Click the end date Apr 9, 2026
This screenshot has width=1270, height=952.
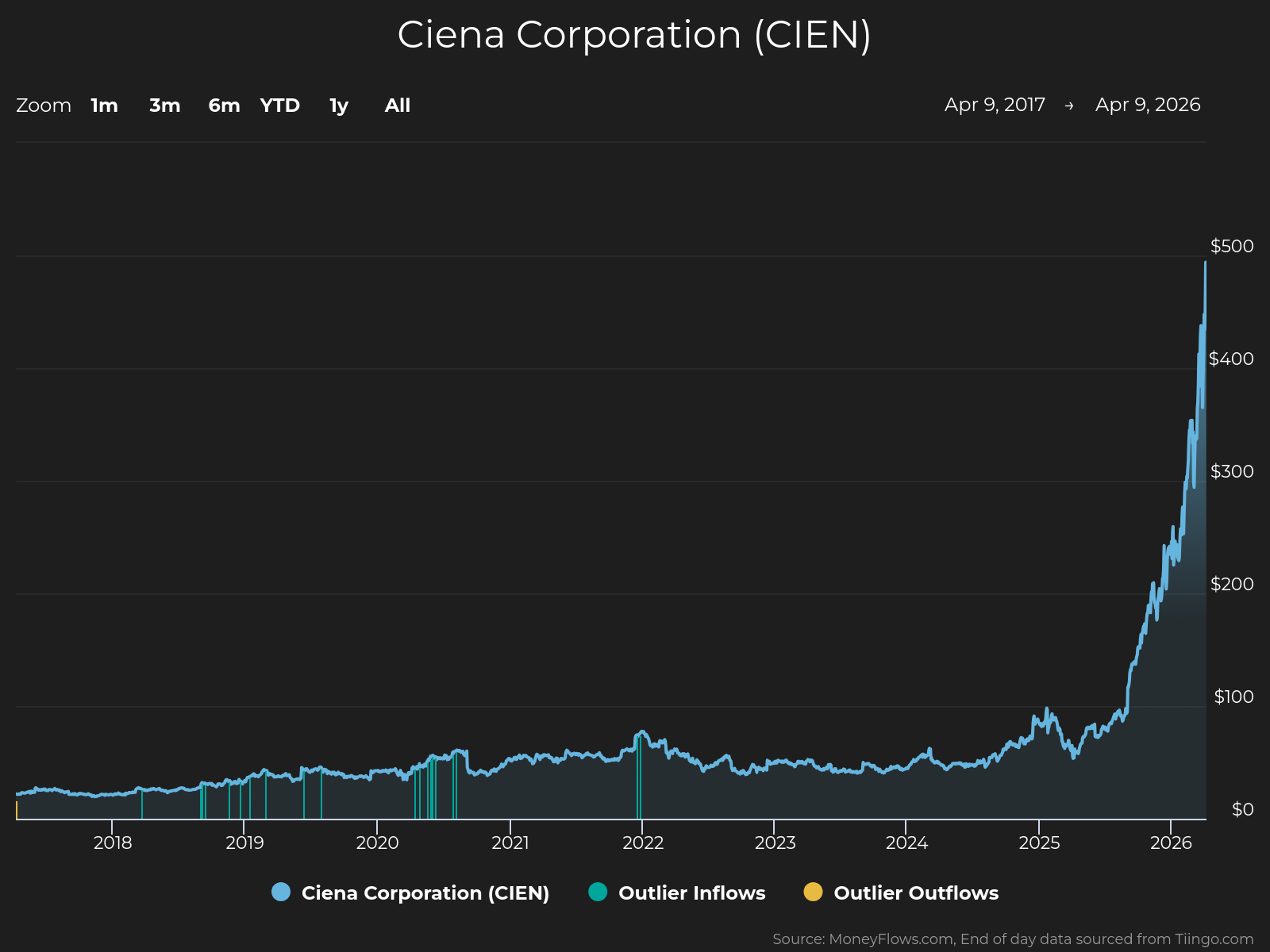click(1148, 105)
